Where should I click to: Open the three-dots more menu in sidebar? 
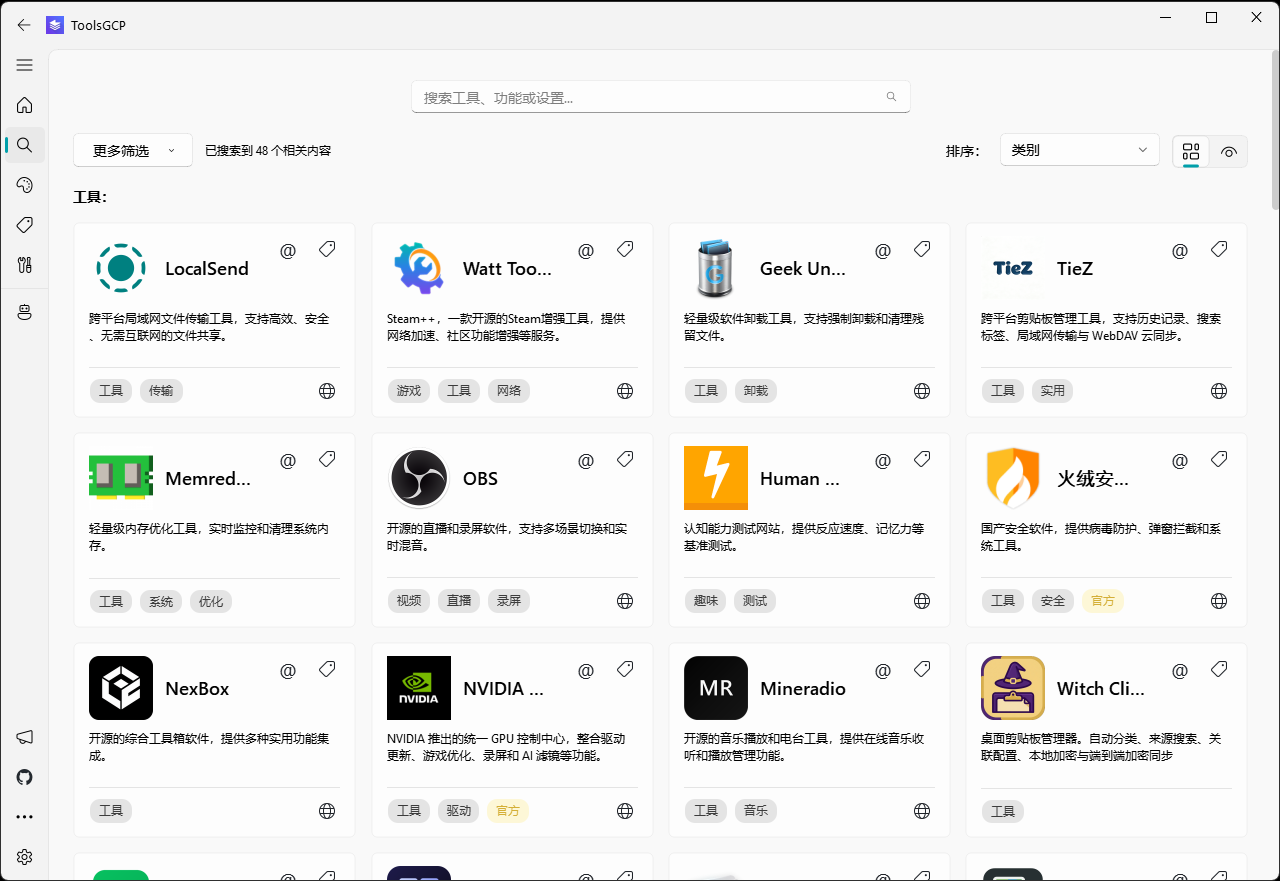25,817
